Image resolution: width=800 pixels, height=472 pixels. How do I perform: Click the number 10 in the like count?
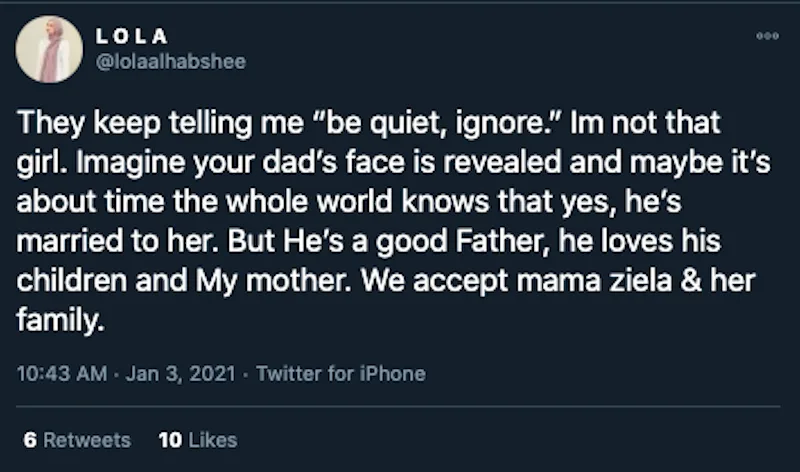point(168,439)
